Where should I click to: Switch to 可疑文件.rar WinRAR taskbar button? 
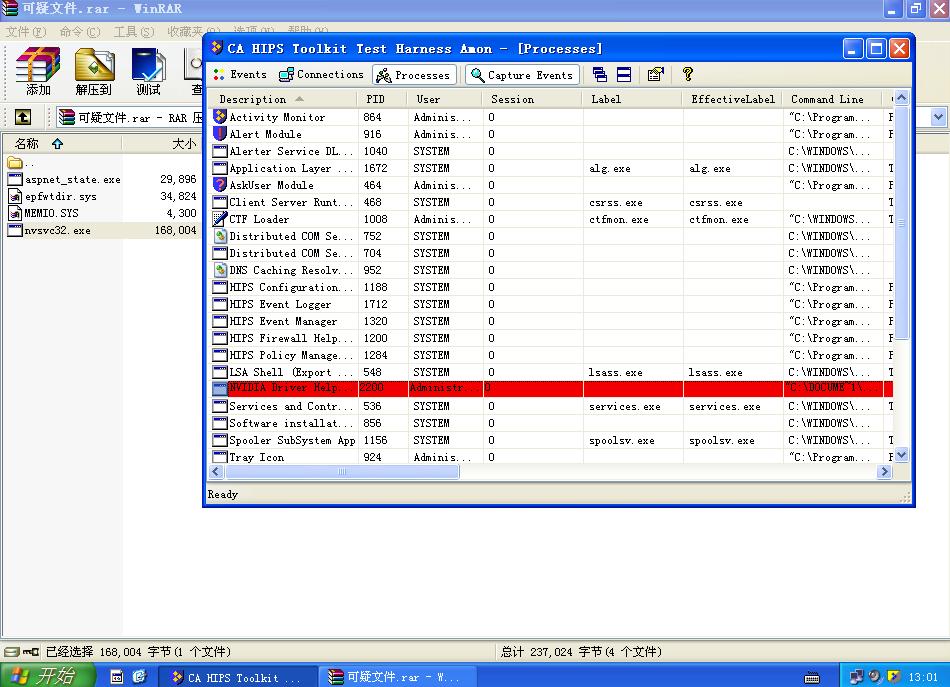click(396, 677)
